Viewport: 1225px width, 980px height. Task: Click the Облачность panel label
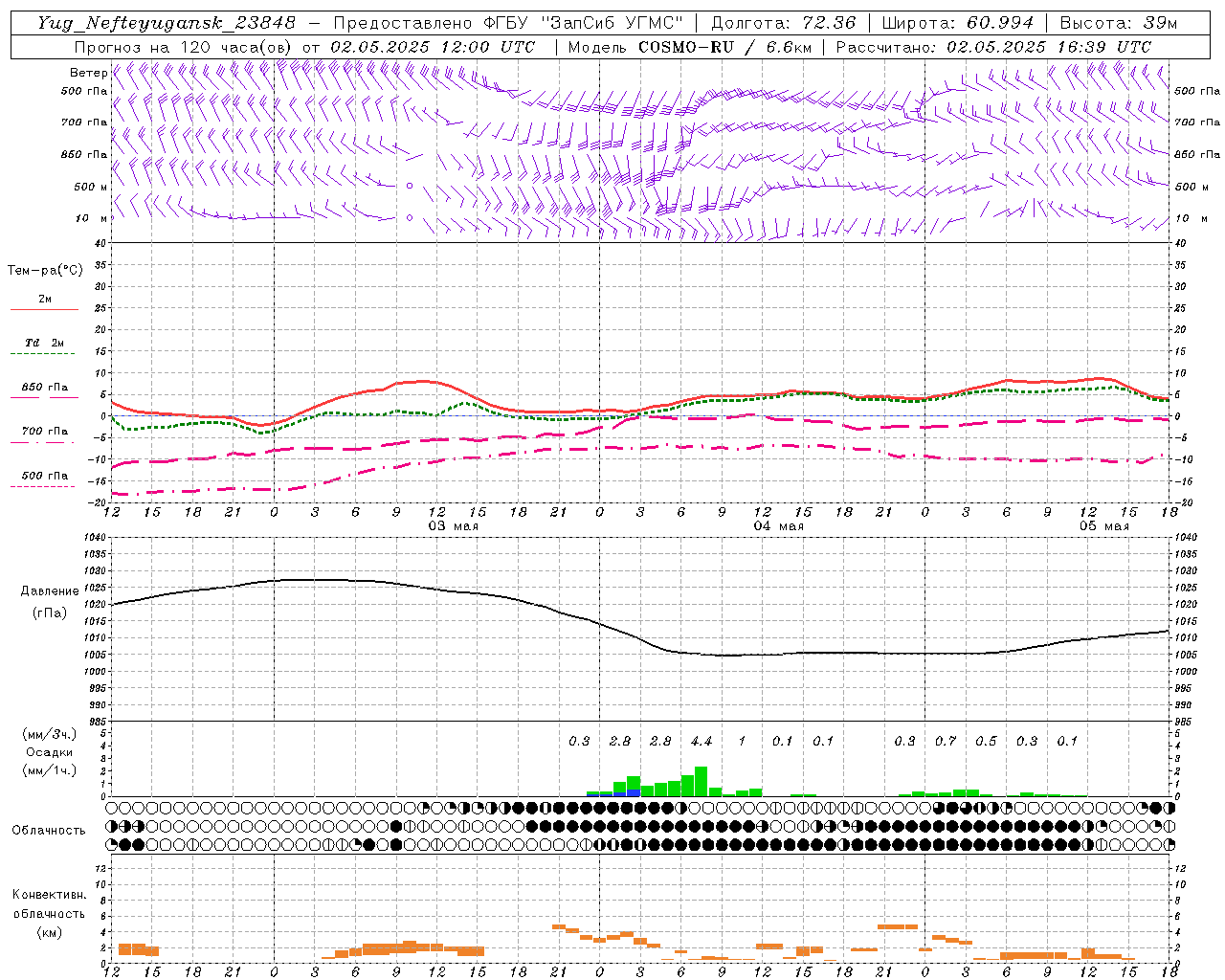49,831
